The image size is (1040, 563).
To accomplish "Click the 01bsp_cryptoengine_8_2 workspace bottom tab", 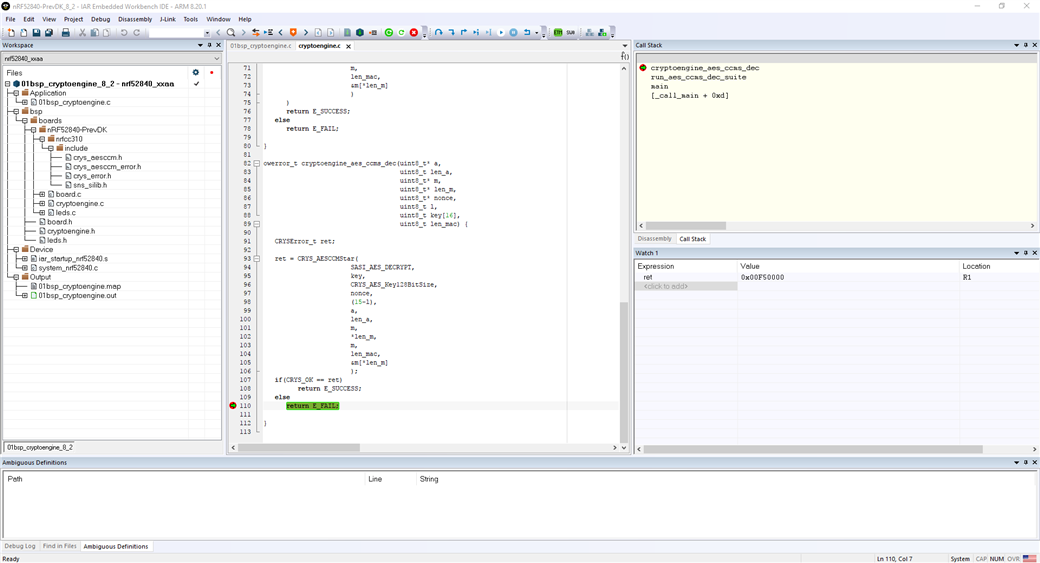I will coord(40,448).
